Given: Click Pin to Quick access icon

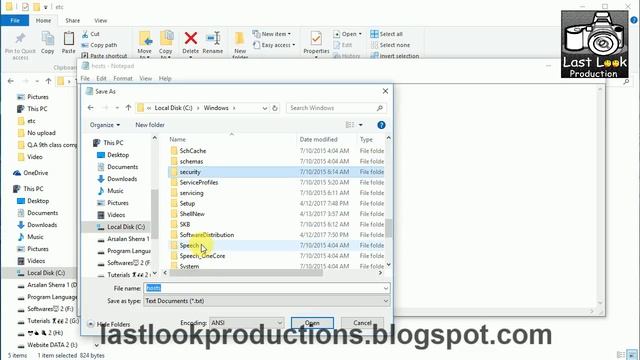Looking at the screenshot, I should [x=20, y=39].
